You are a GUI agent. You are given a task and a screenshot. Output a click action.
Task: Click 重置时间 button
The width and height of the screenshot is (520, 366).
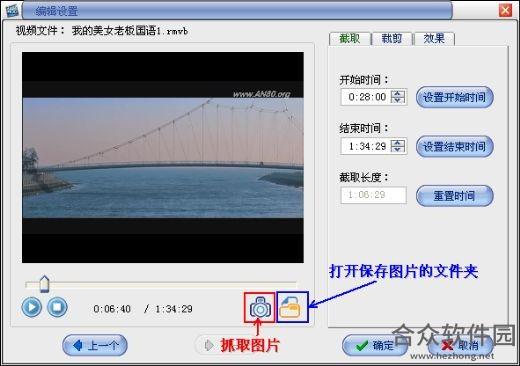(x=455, y=196)
